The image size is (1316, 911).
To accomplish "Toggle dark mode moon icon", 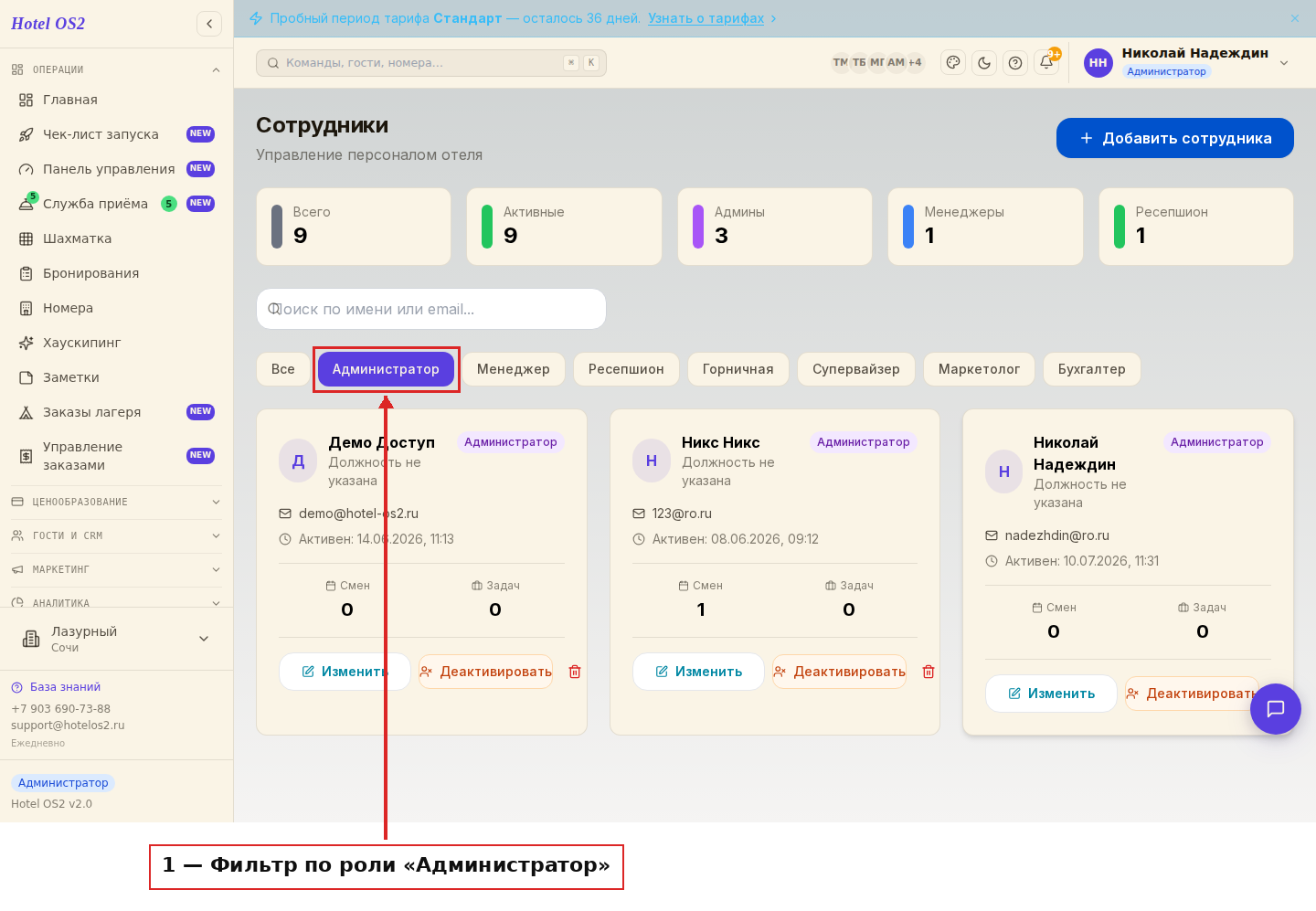I will pyautogui.click(x=984, y=63).
